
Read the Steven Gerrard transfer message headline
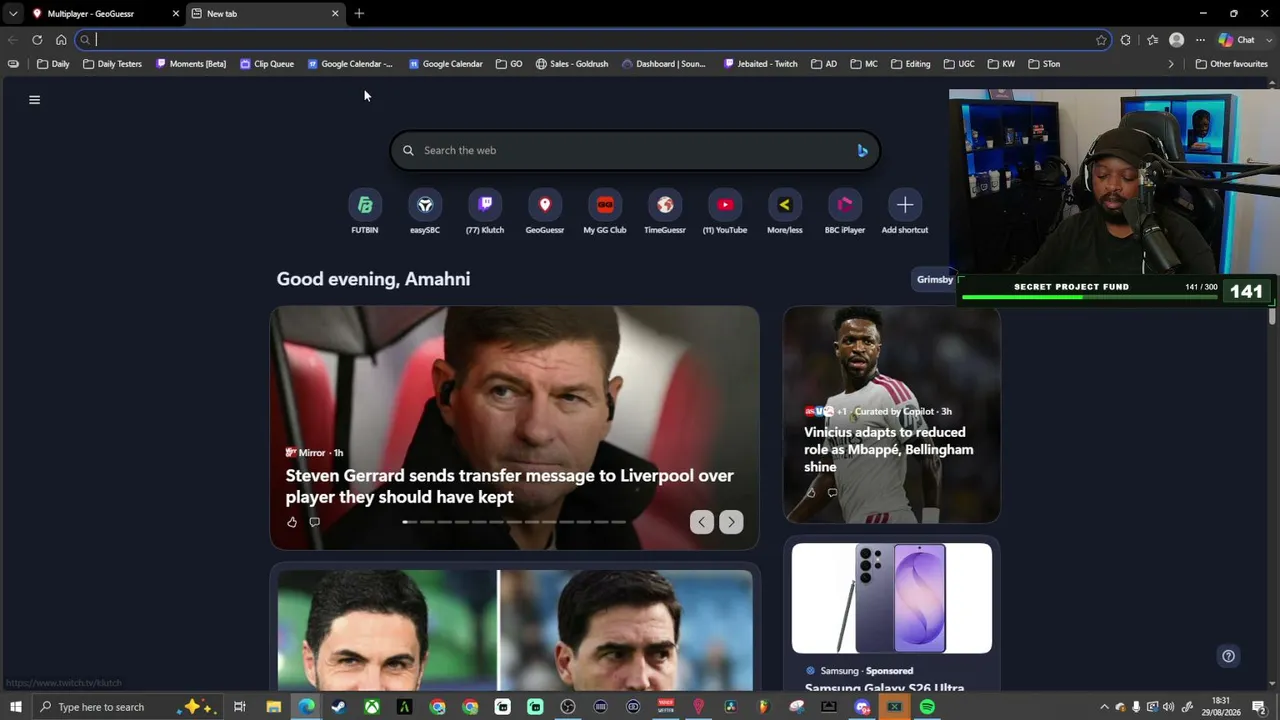click(x=510, y=486)
